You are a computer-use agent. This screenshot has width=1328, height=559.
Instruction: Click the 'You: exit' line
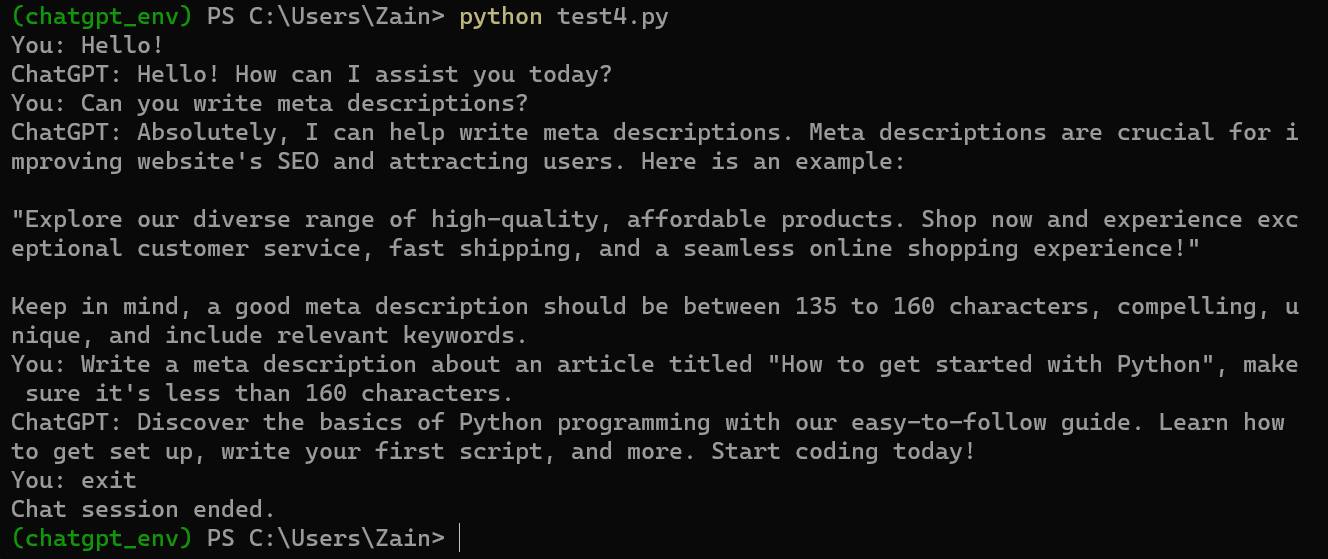coord(73,480)
